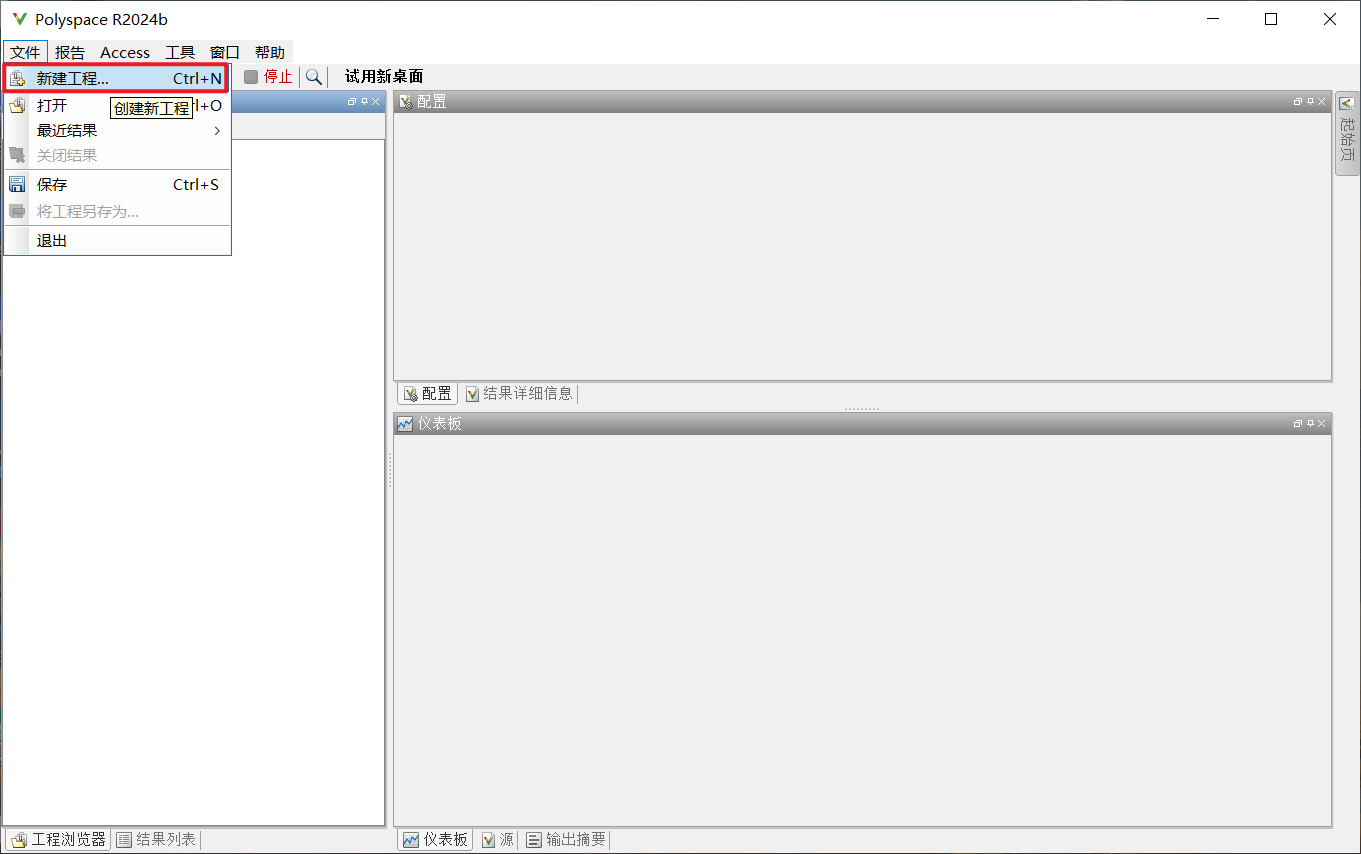Pin the 仪表板 panel
1361x854 pixels.
click(1310, 424)
